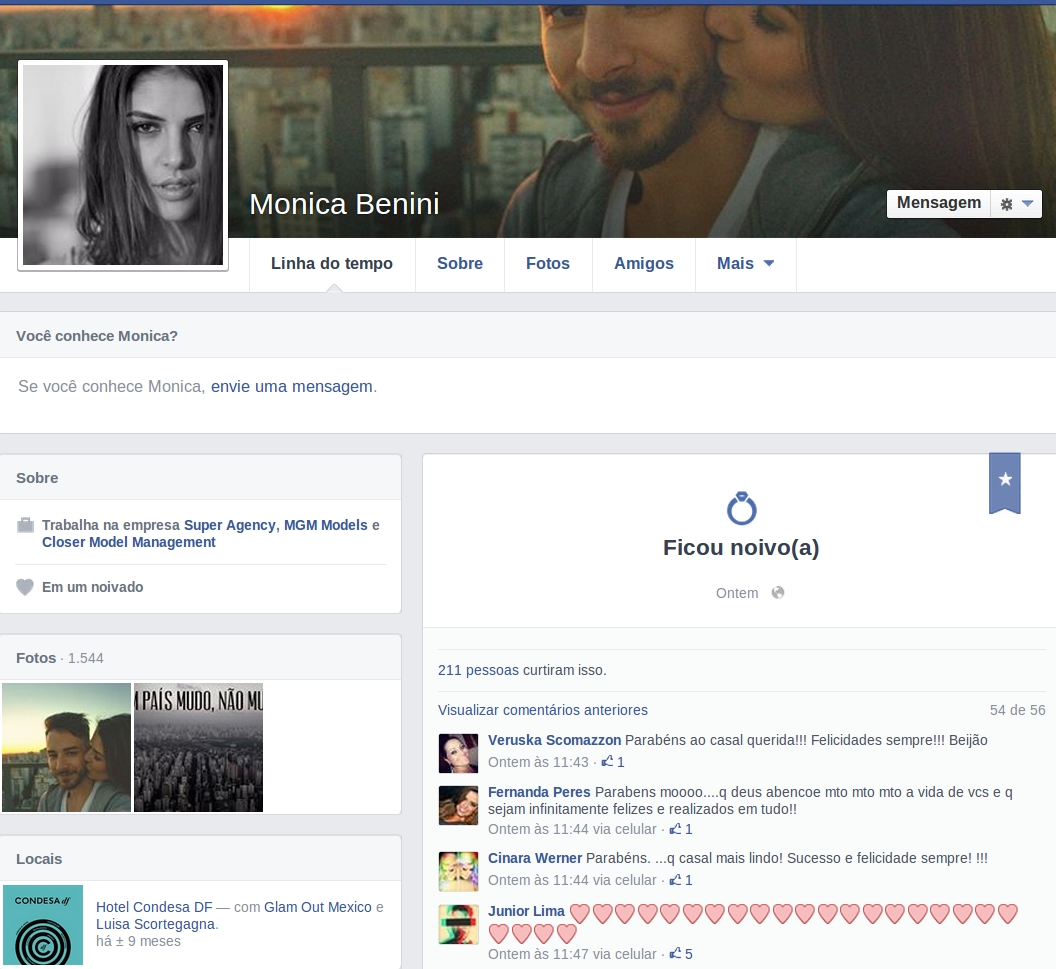Switch to the Sobre tab
The width and height of the screenshot is (1056, 969).
coord(460,264)
